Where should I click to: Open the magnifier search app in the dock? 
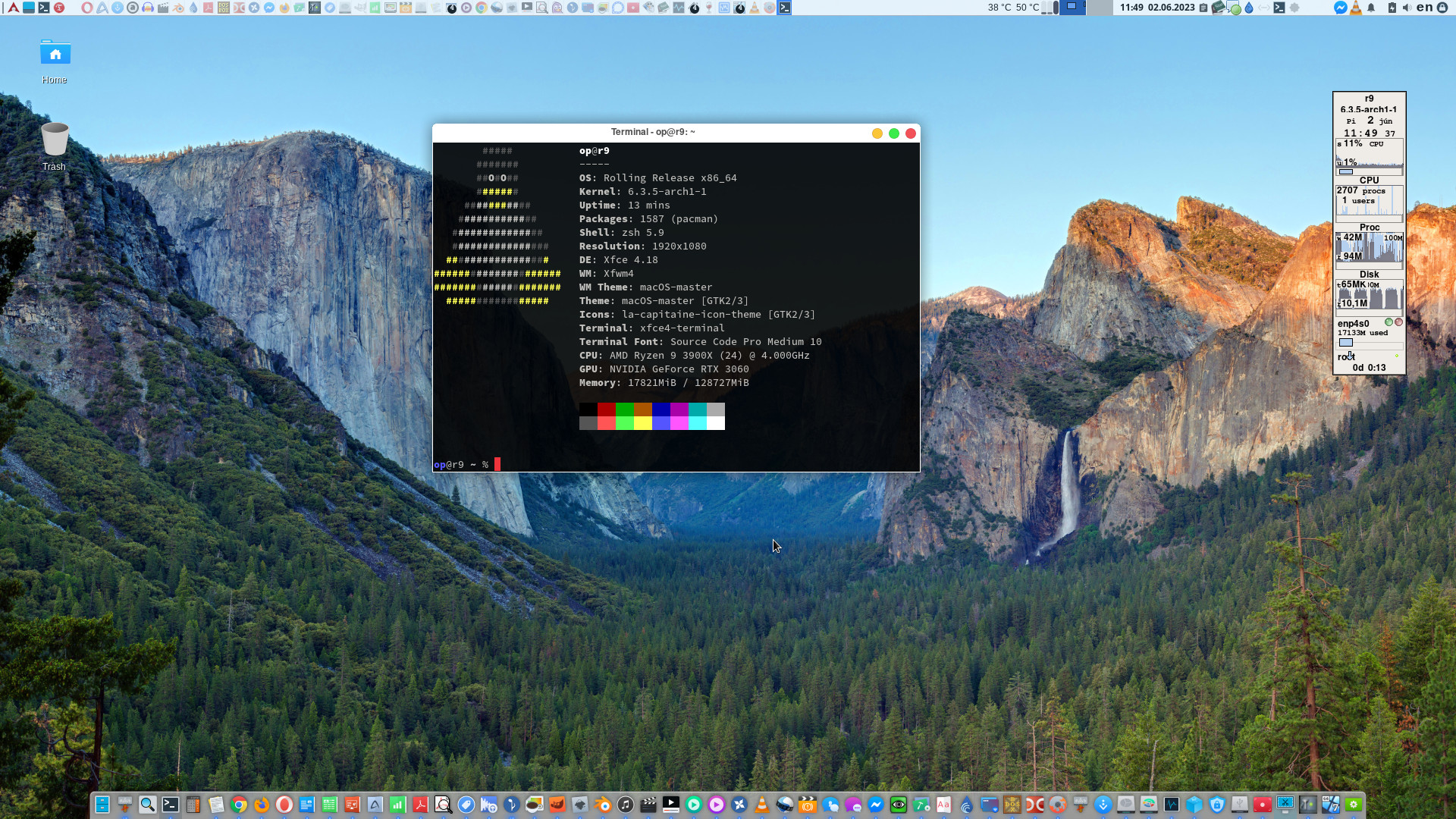coord(148,805)
